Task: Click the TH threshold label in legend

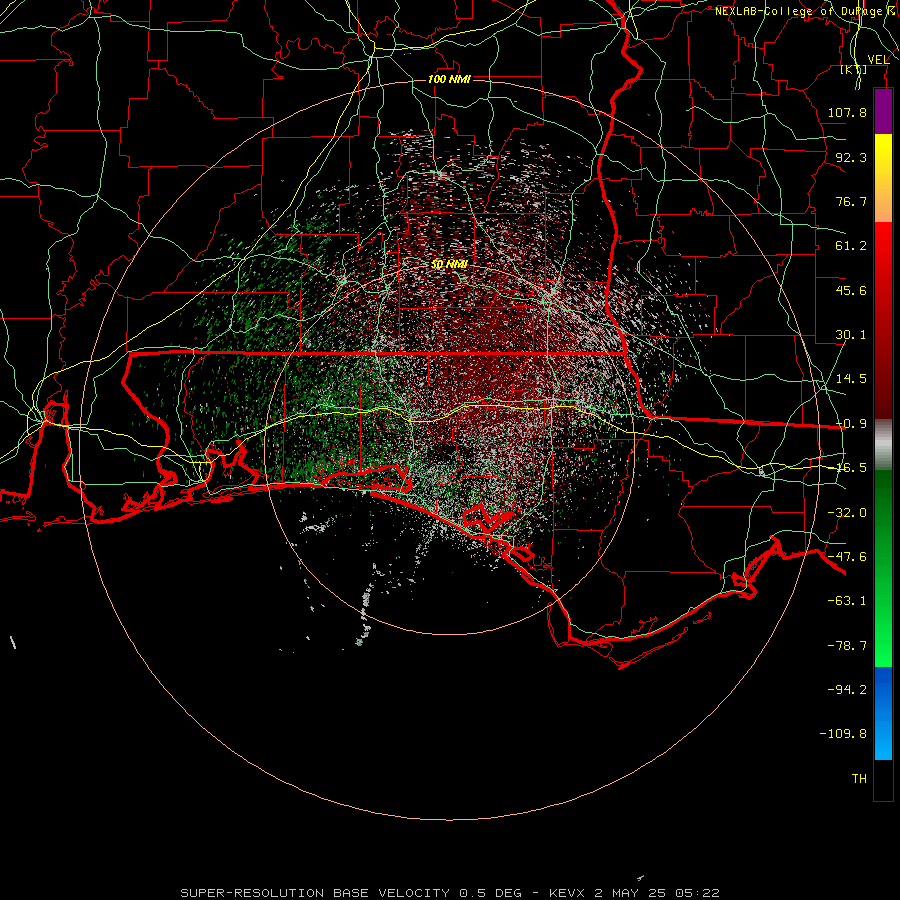Action: [x=859, y=779]
